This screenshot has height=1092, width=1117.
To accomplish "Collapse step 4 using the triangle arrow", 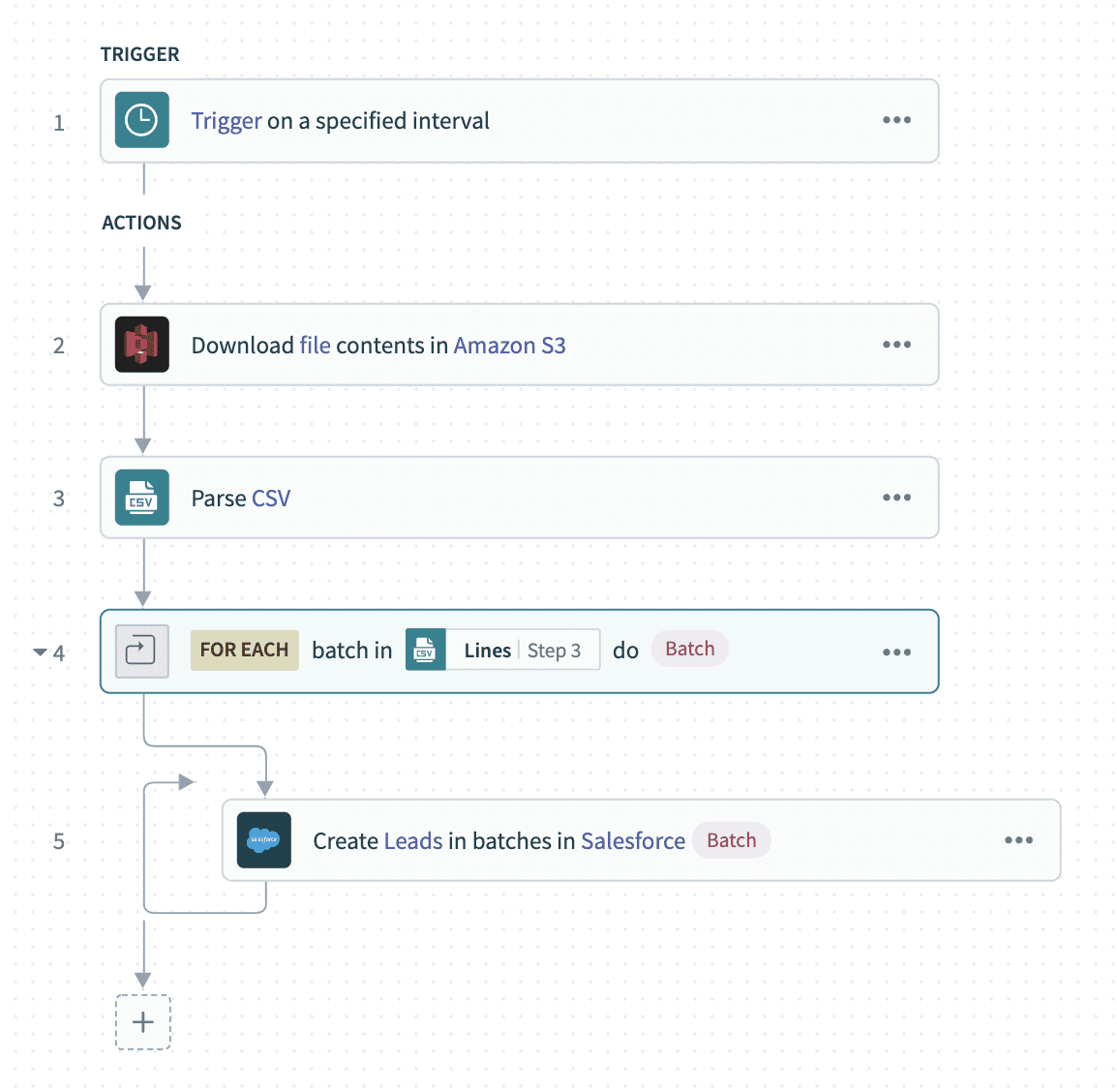I will pos(40,652).
